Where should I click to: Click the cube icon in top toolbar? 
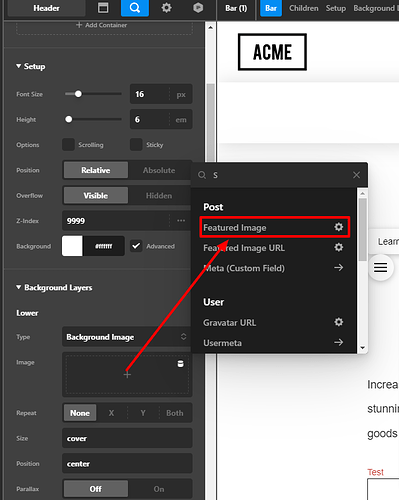tap(198, 8)
